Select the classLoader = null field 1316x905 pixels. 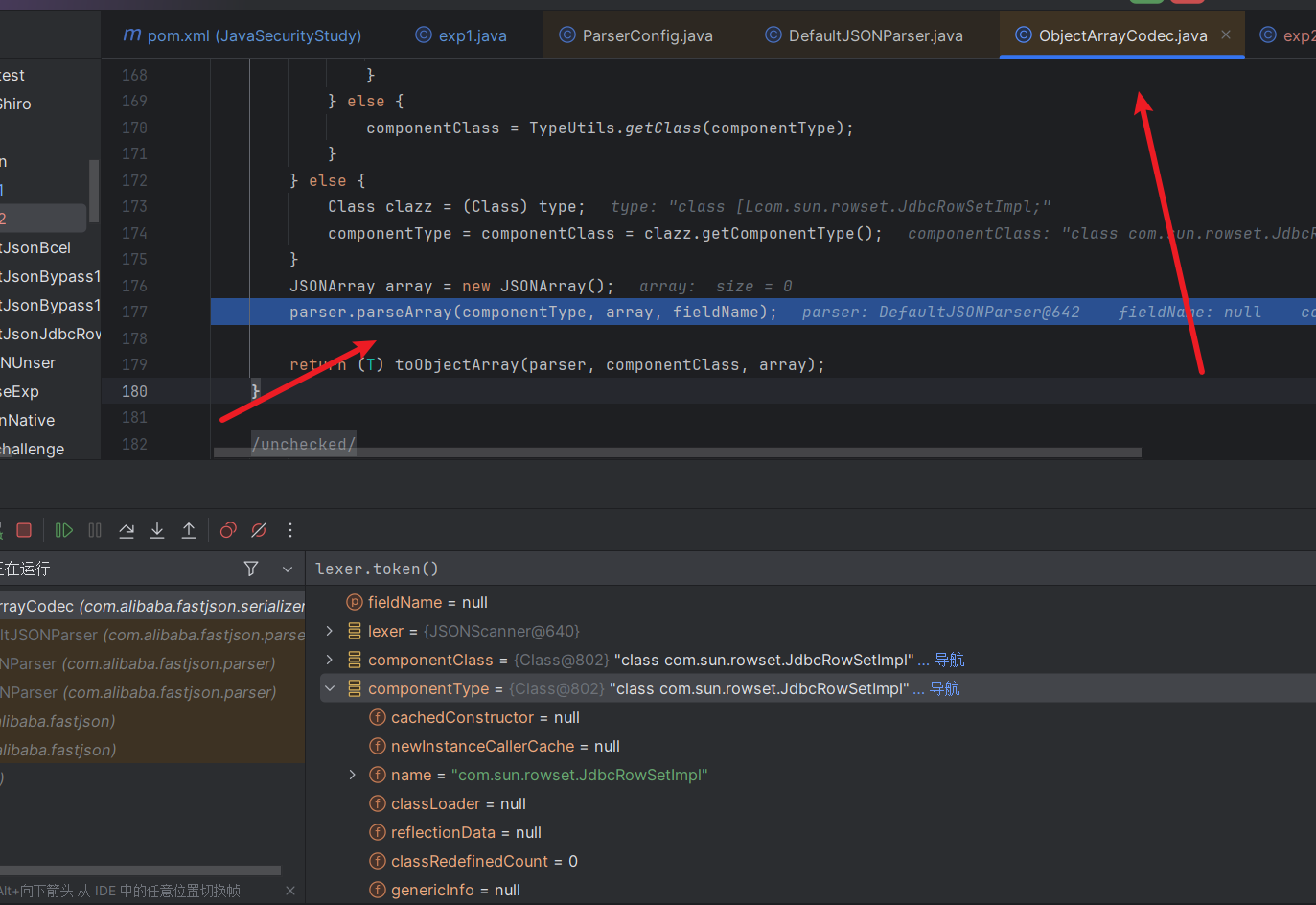458,803
